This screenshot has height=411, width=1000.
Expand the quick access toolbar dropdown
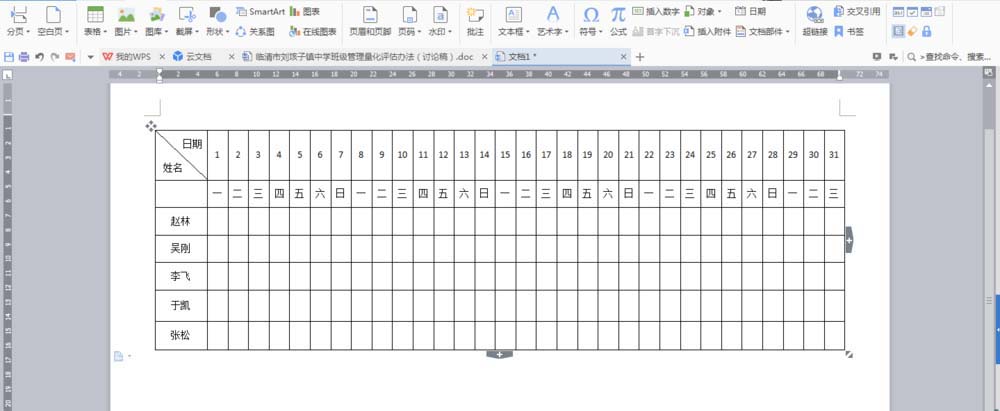[x=91, y=57]
